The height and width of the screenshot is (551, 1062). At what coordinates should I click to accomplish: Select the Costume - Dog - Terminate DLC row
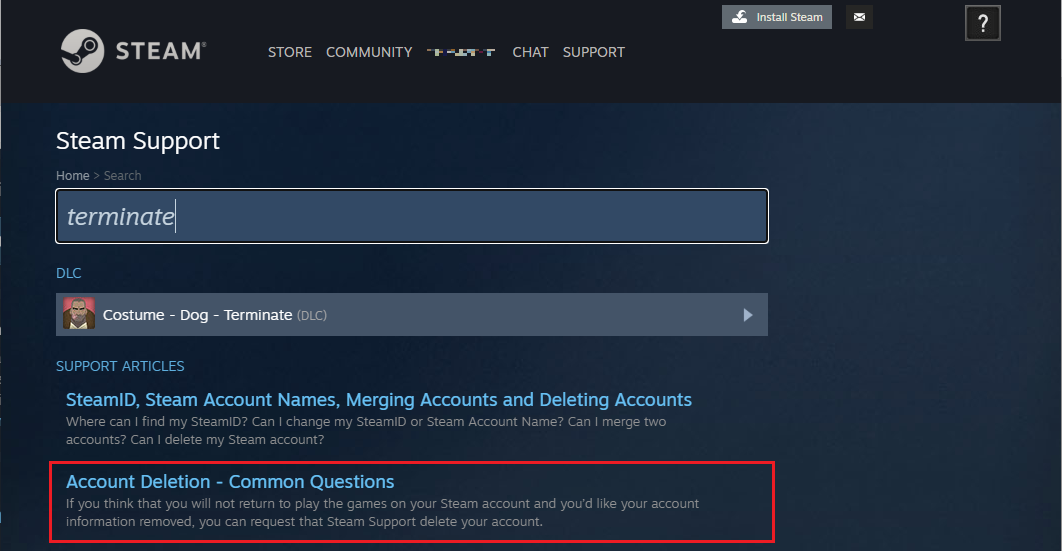click(x=412, y=315)
